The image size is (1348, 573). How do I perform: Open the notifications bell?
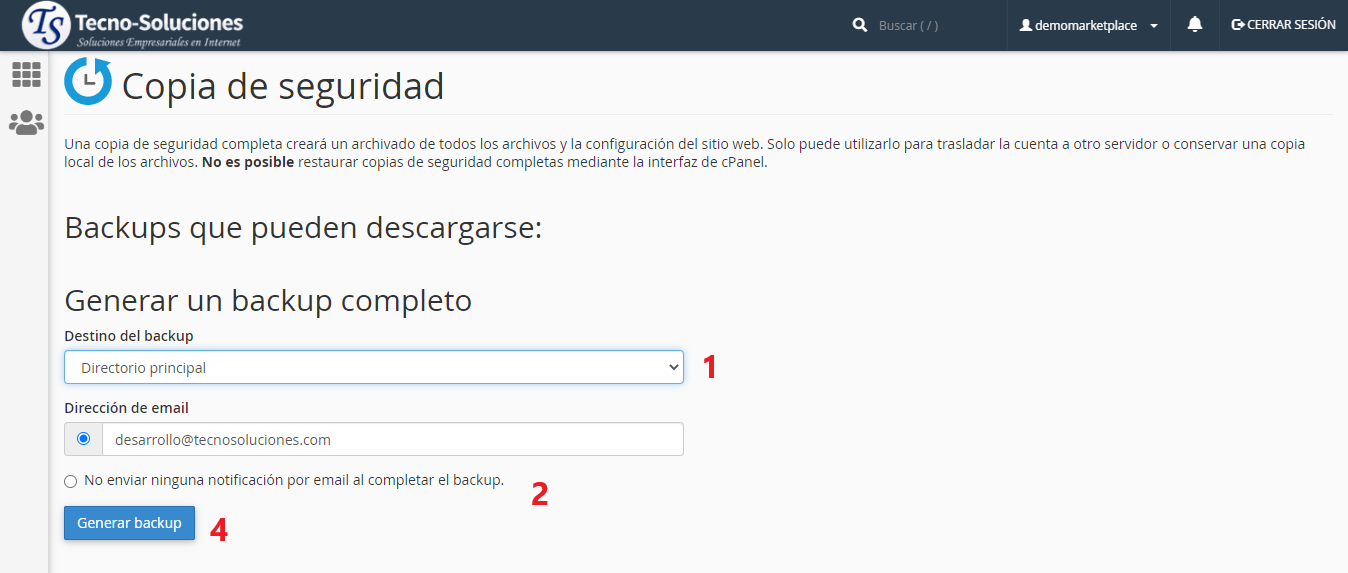(x=1194, y=25)
